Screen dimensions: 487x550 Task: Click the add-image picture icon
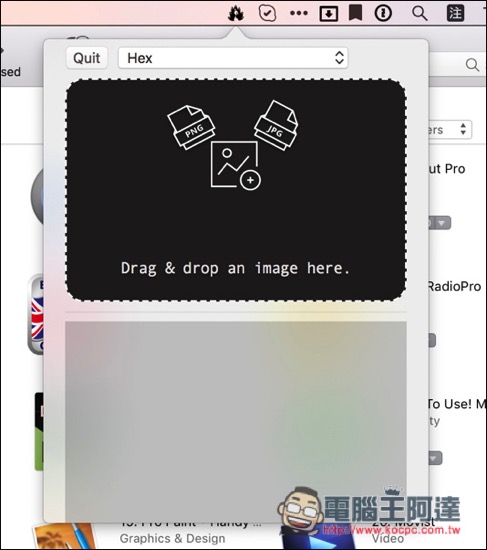(x=236, y=166)
